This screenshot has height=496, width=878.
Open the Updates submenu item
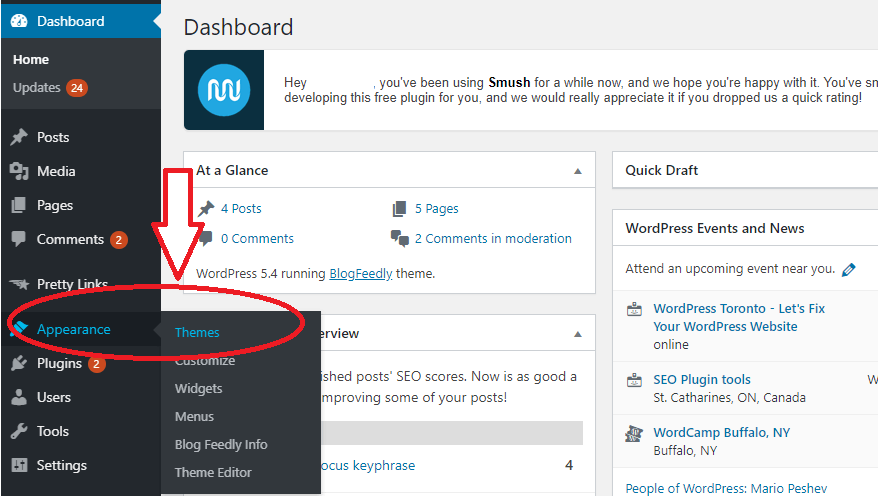tap(36, 88)
